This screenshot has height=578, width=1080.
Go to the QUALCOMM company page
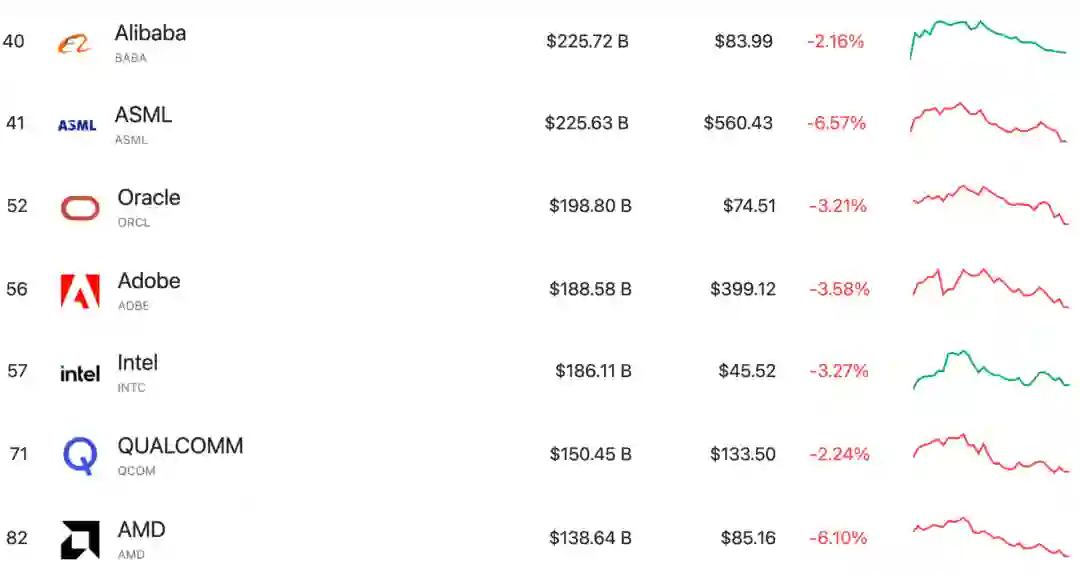tap(180, 446)
